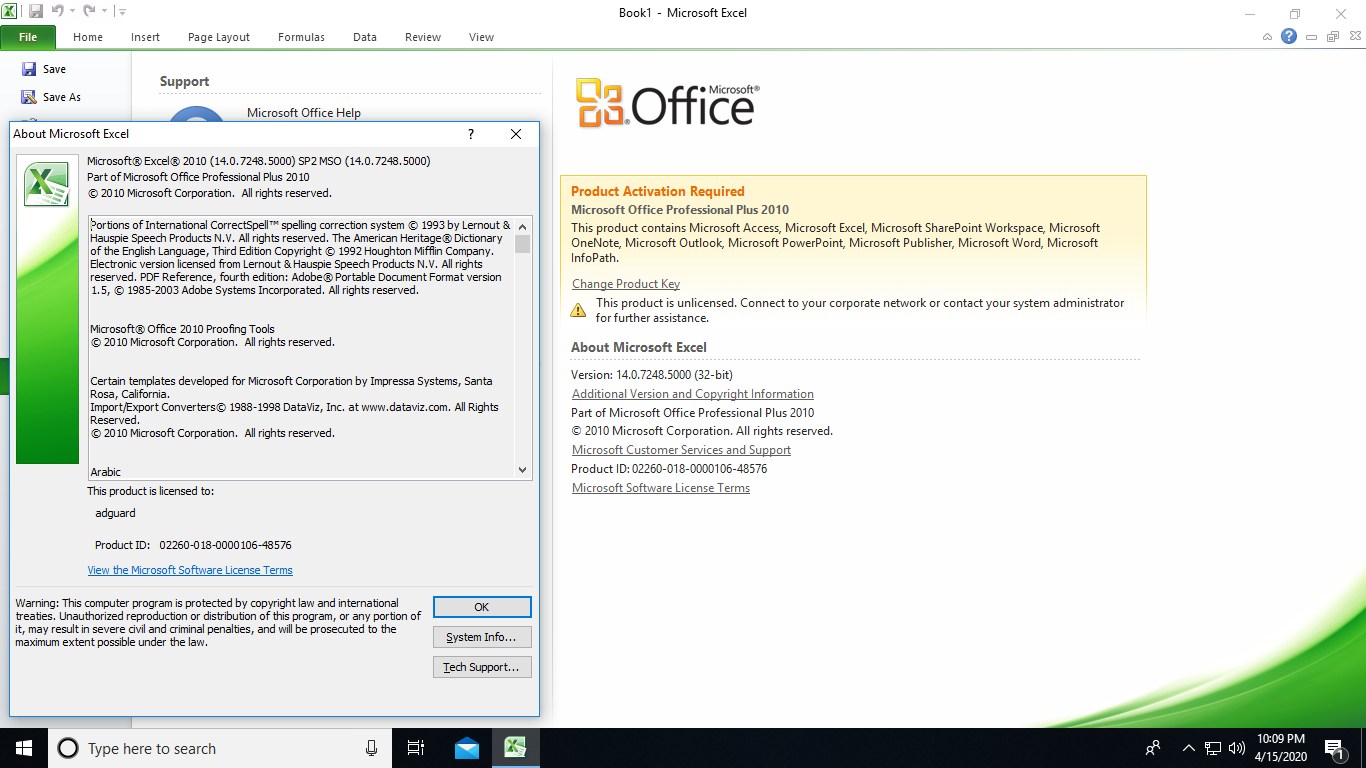This screenshot has height=768, width=1366.
Task: Click scrollbar up arrow in credits box
Action: [523, 225]
